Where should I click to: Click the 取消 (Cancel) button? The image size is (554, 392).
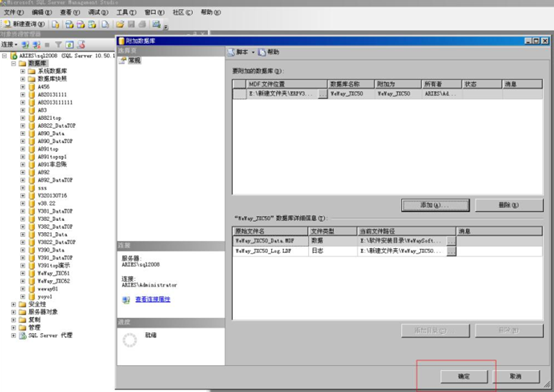pyautogui.click(x=516, y=376)
